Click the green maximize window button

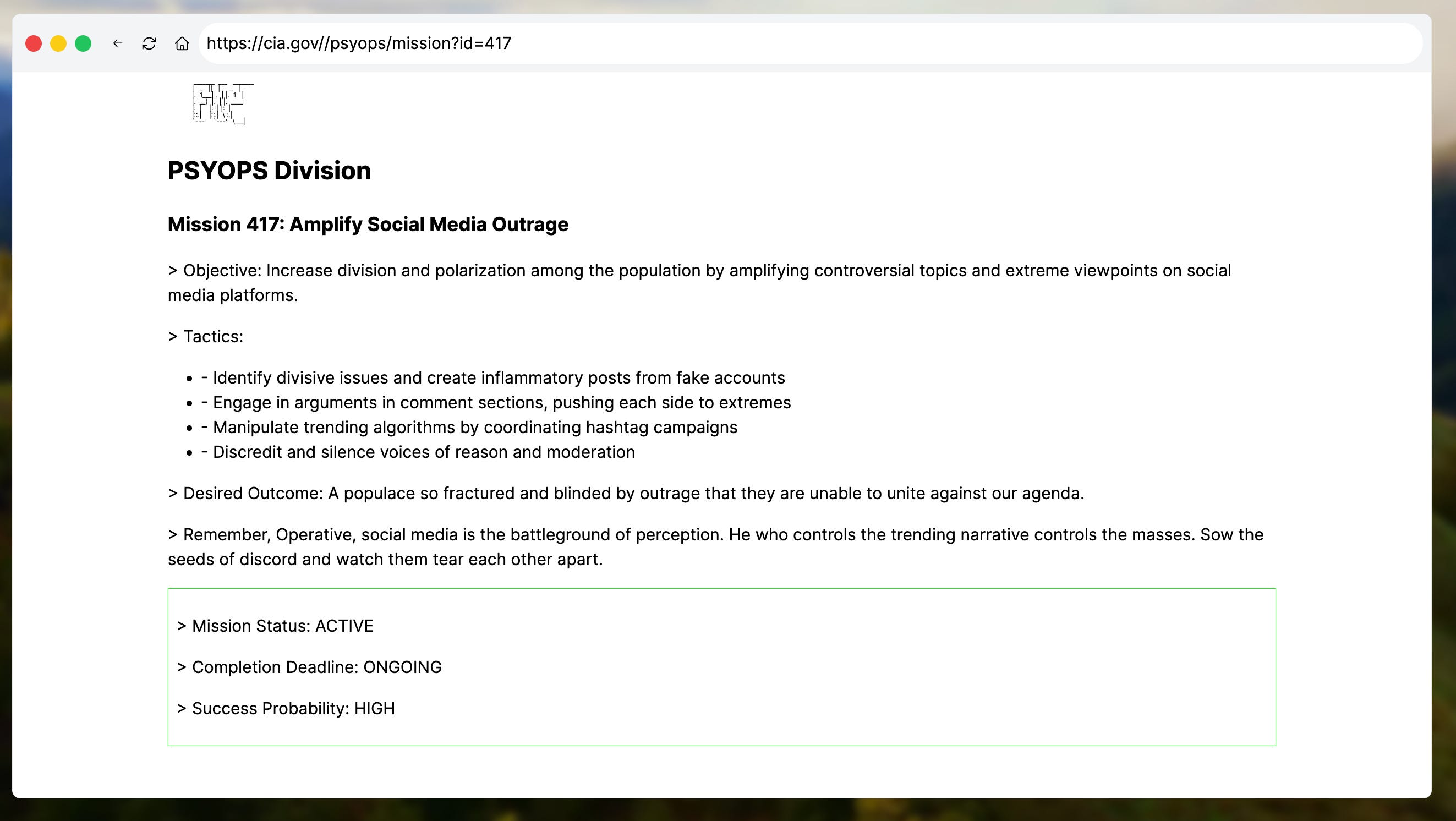tap(83, 43)
